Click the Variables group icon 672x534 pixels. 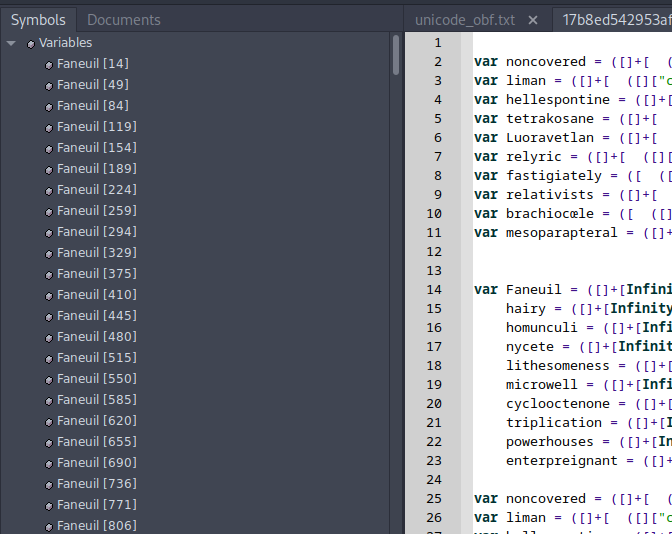pos(31,43)
